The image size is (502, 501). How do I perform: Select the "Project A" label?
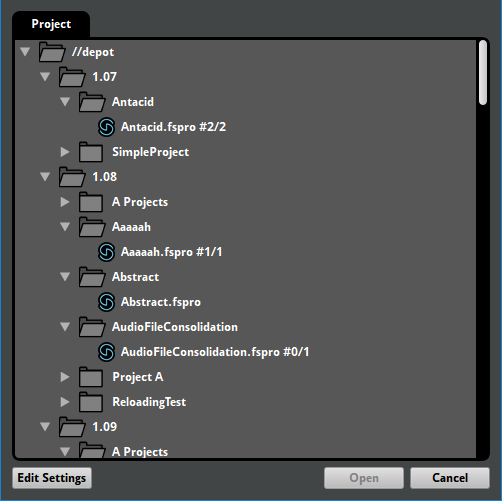pos(138,377)
